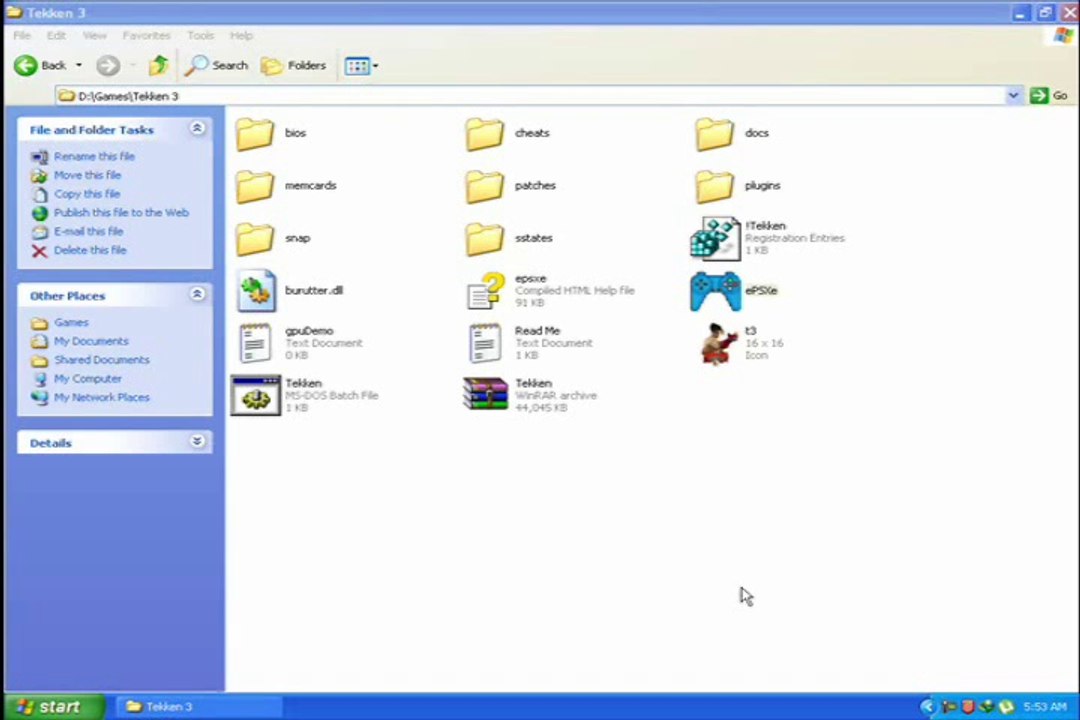Click the Tekken 3 taskbar button
This screenshot has height=720, width=1080.
point(200,707)
